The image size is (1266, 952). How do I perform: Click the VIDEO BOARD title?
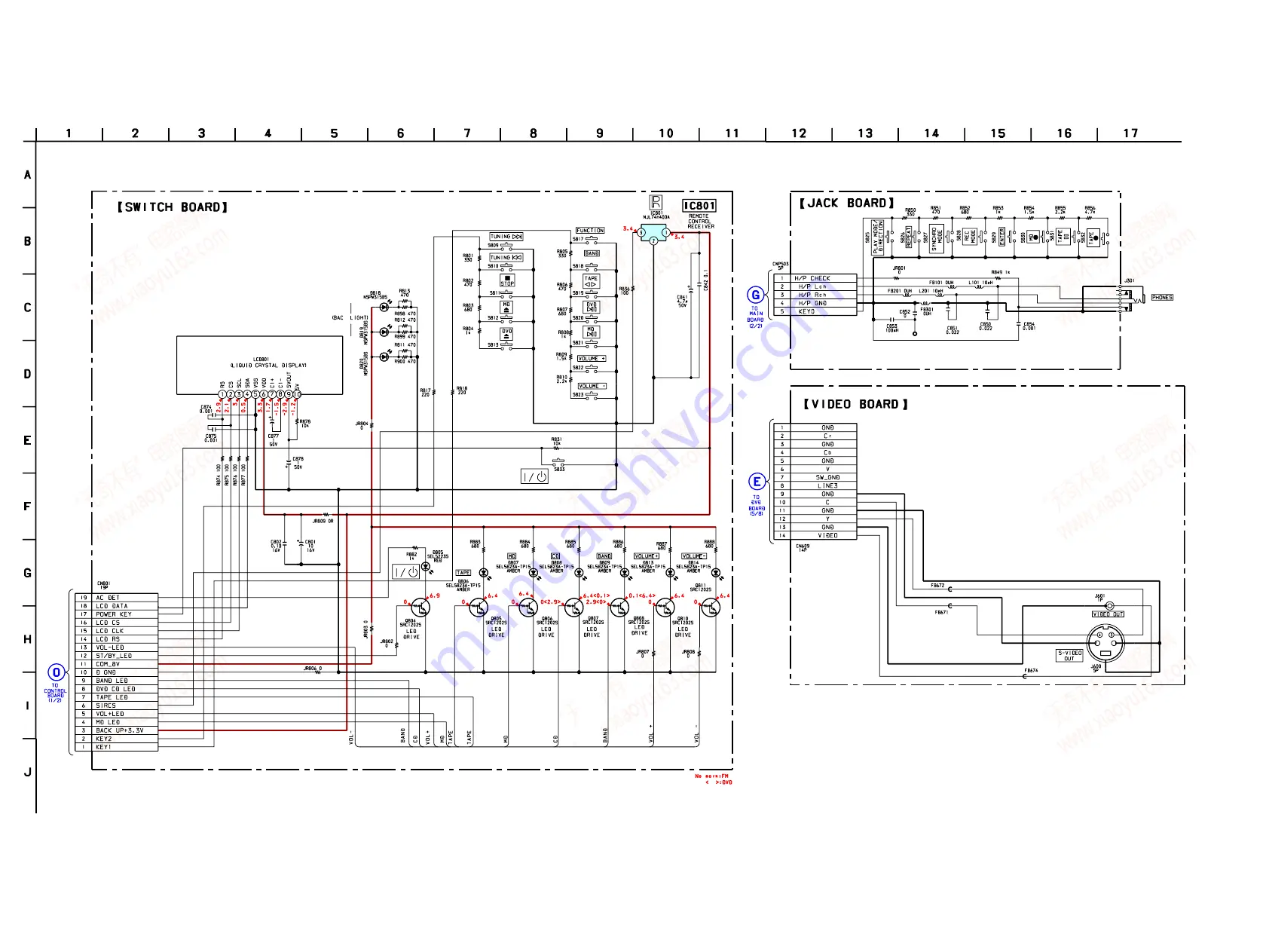click(x=855, y=405)
